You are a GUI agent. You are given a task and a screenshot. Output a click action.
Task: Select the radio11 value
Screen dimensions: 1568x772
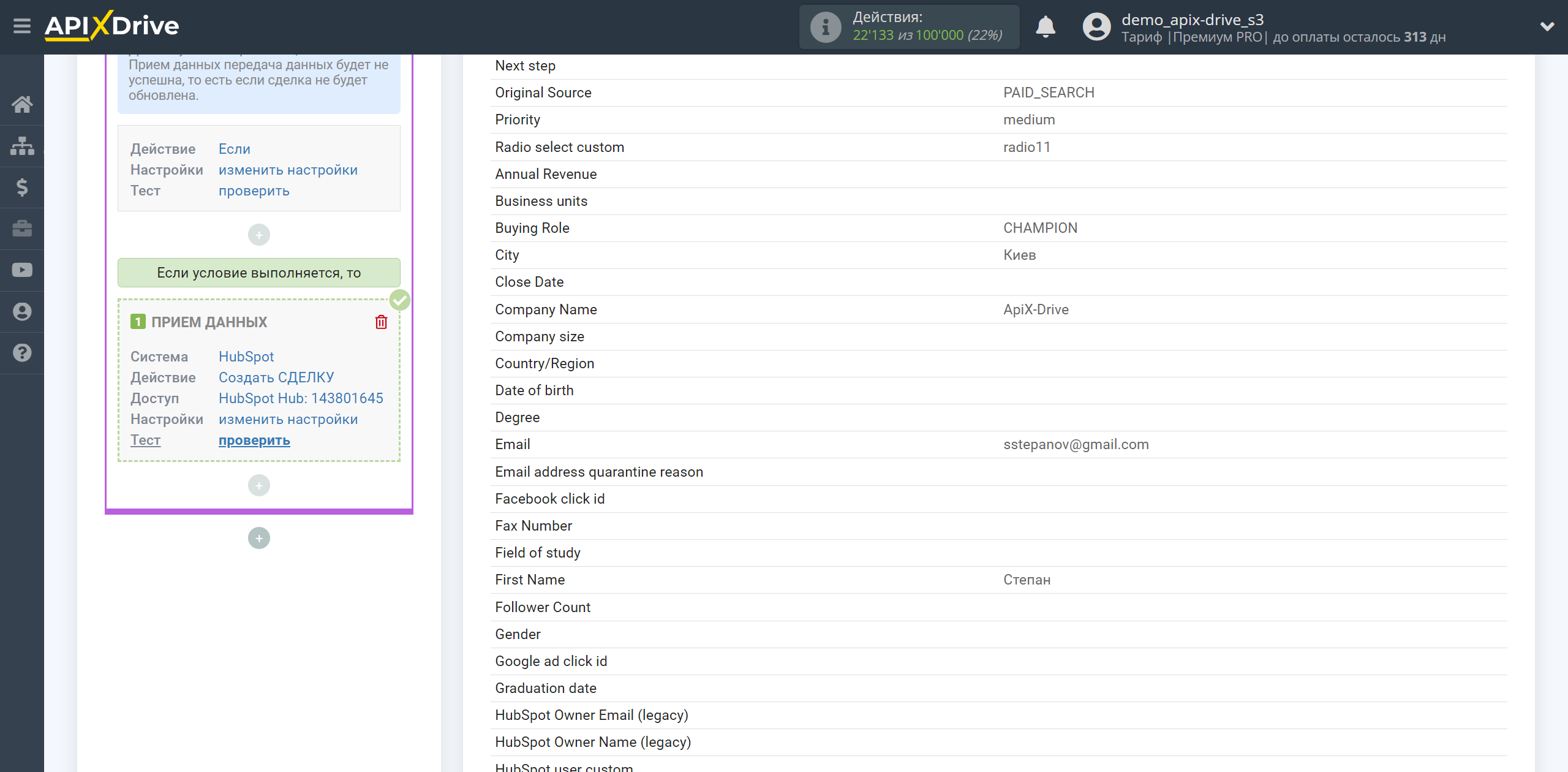pyautogui.click(x=1027, y=147)
